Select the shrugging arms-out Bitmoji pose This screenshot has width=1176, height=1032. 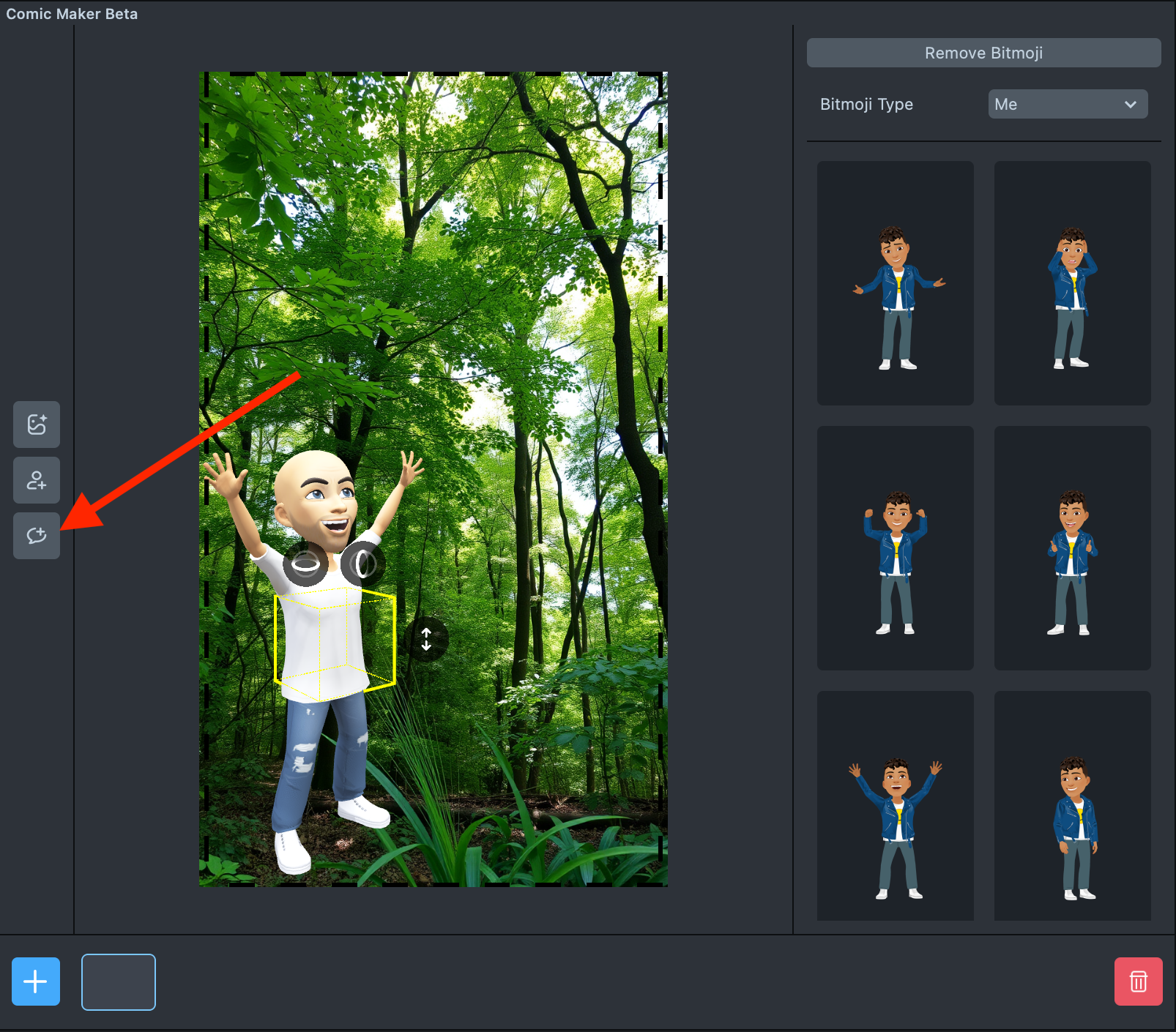point(896,283)
